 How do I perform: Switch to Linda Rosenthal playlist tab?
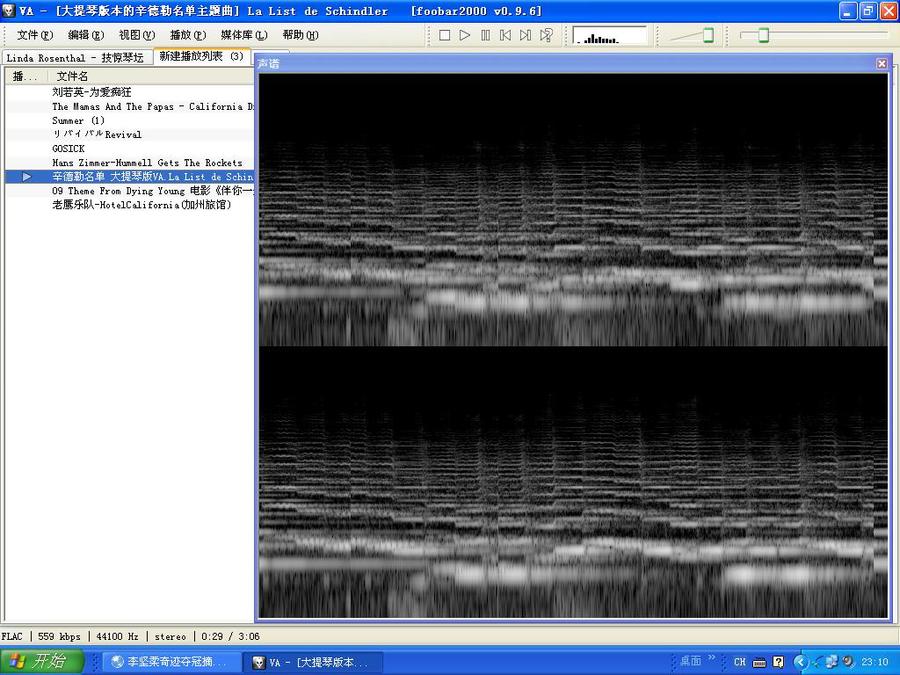(x=77, y=57)
